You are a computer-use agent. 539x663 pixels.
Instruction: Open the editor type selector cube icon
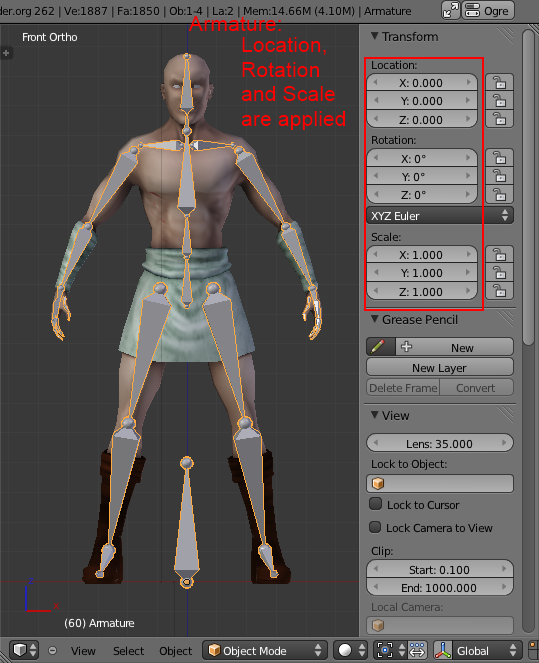[x=25, y=650]
